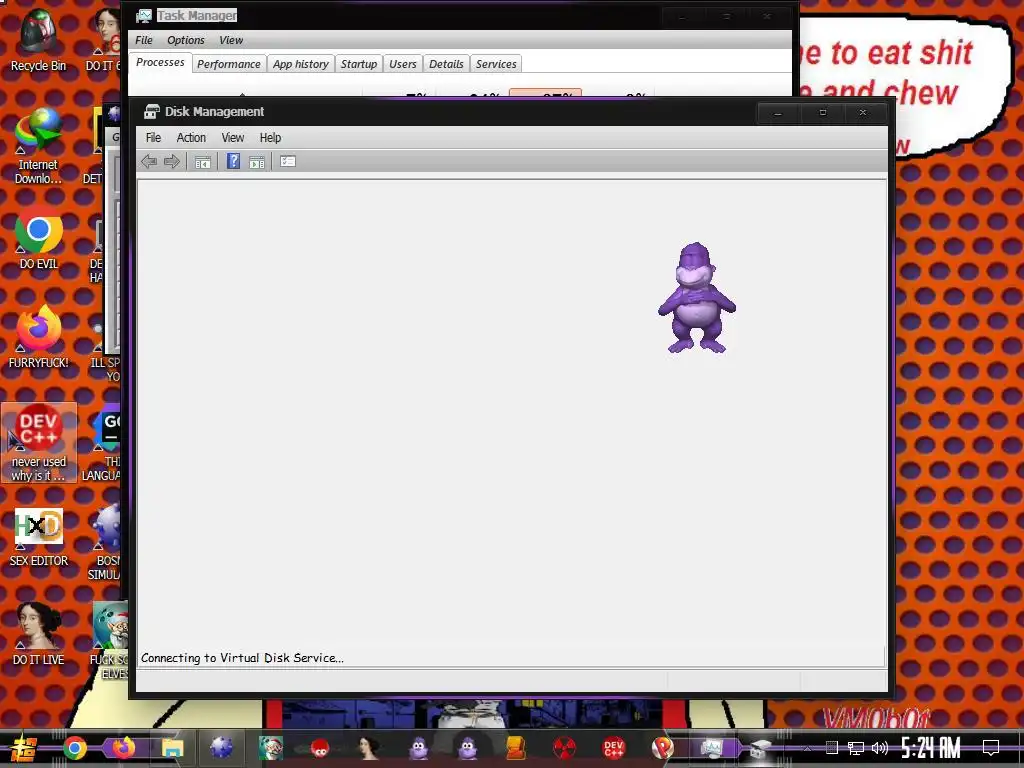1024x768 pixels.
Task: Click the red P taskbar icon
Action: coord(662,748)
